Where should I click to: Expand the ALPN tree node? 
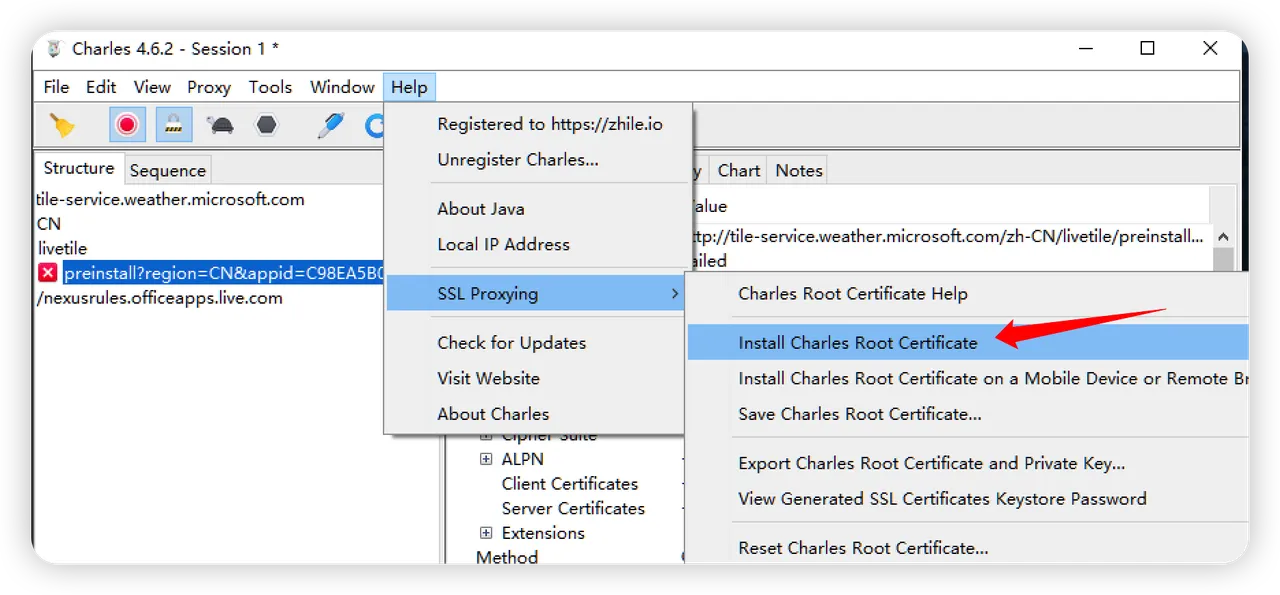(486, 459)
